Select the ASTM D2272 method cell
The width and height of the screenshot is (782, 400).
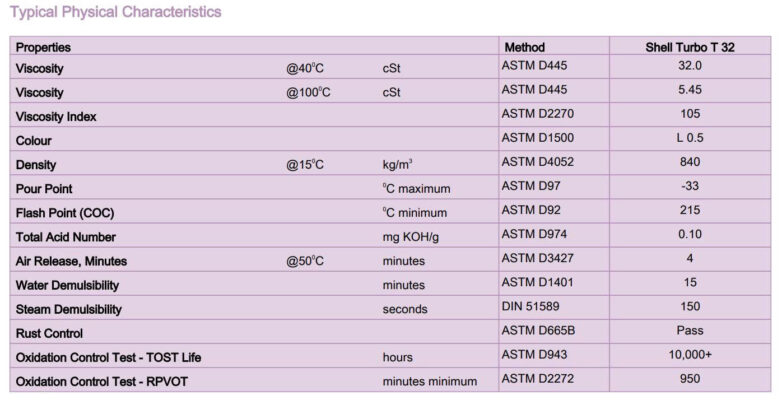pos(538,379)
